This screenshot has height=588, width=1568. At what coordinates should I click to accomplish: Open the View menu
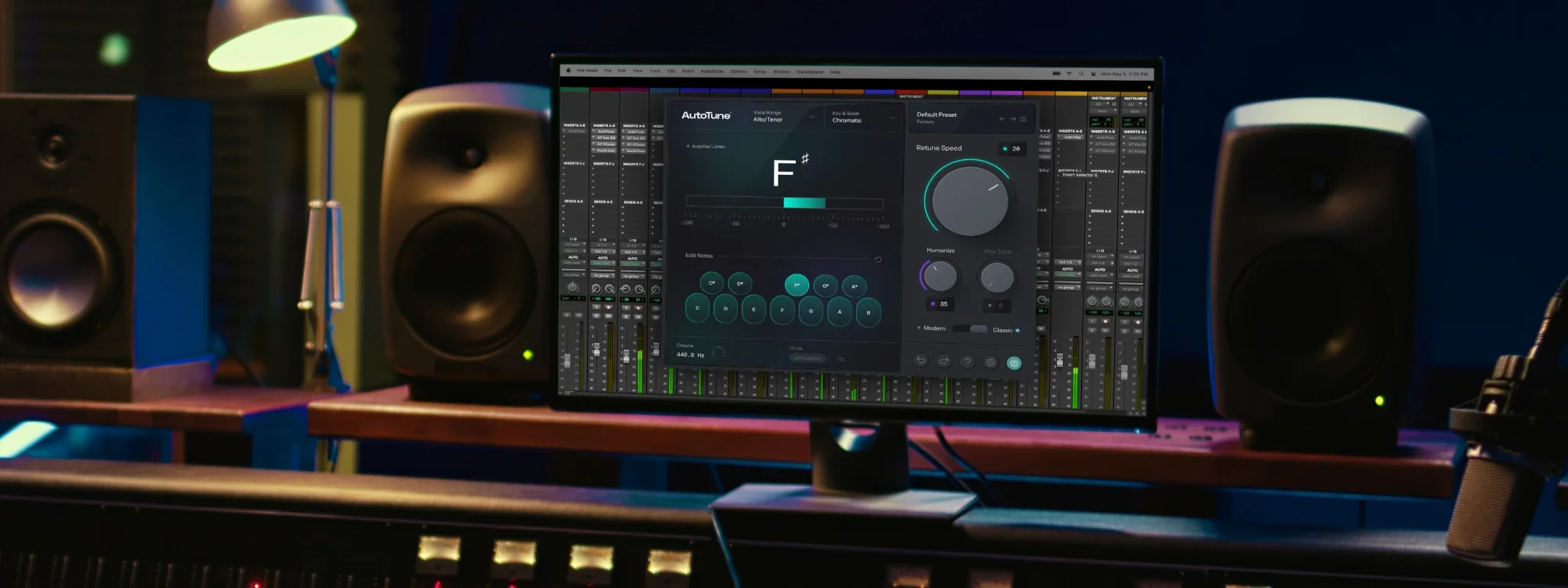[x=637, y=71]
